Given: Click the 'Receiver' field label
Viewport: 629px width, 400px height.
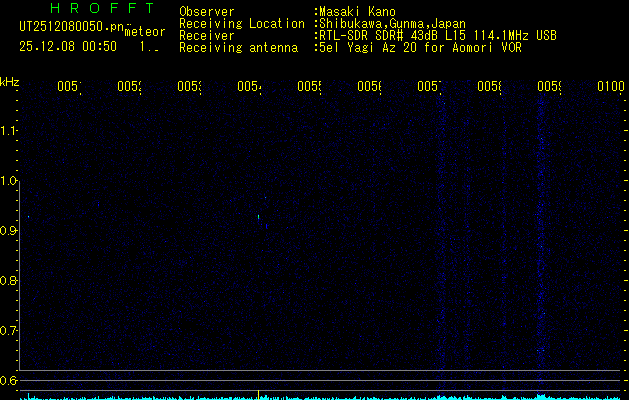Looking at the screenshot, I should [207, 36].
